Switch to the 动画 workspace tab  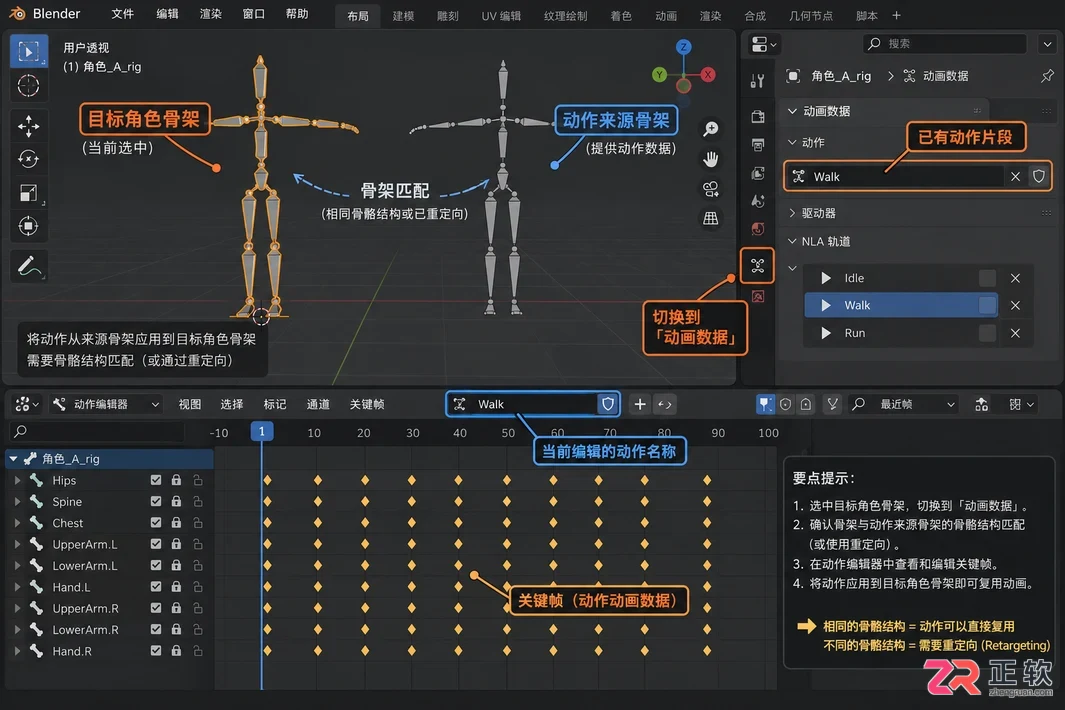pos(666,16)
